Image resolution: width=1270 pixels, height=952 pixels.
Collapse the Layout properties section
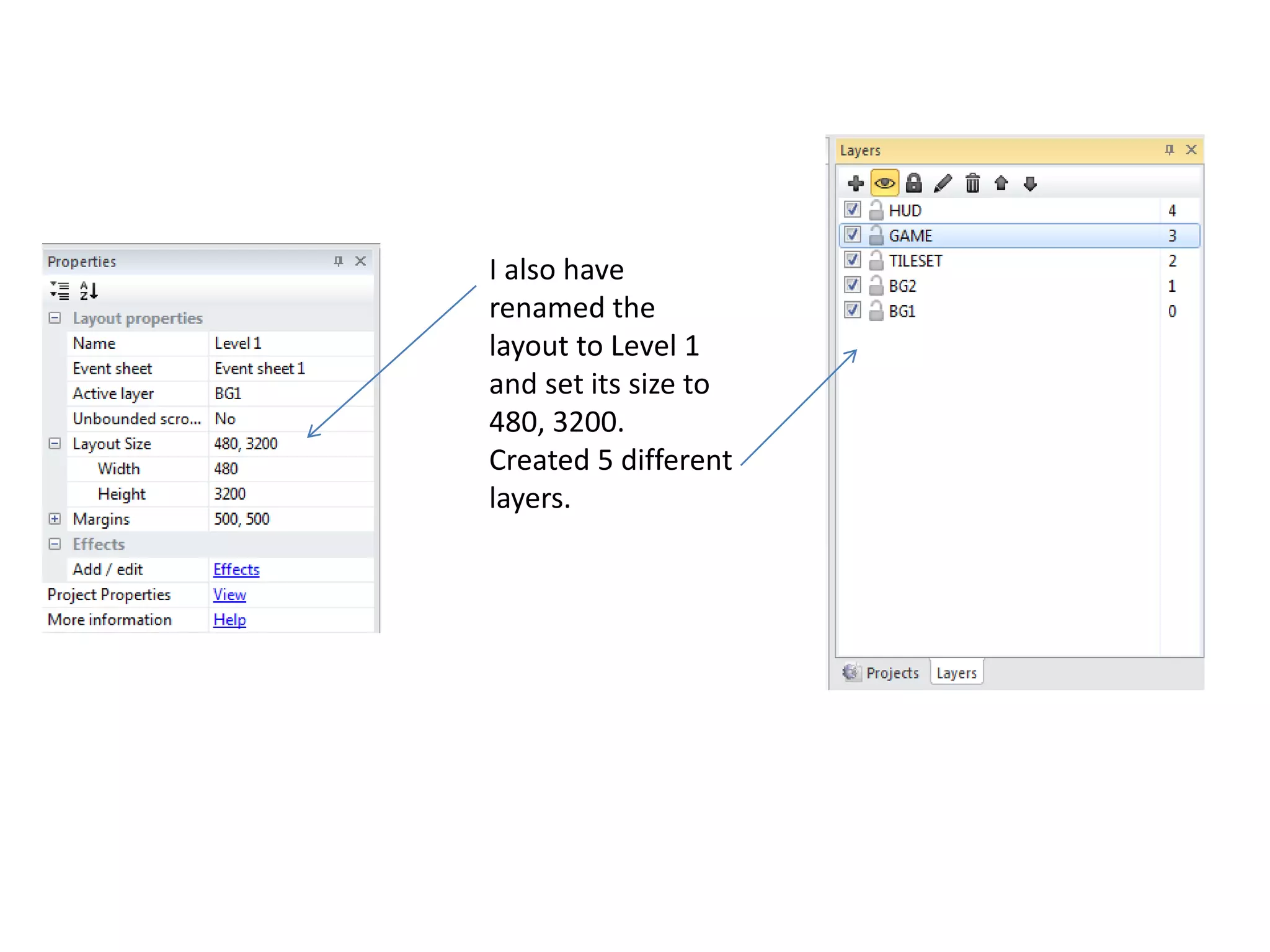coord(55,318)
